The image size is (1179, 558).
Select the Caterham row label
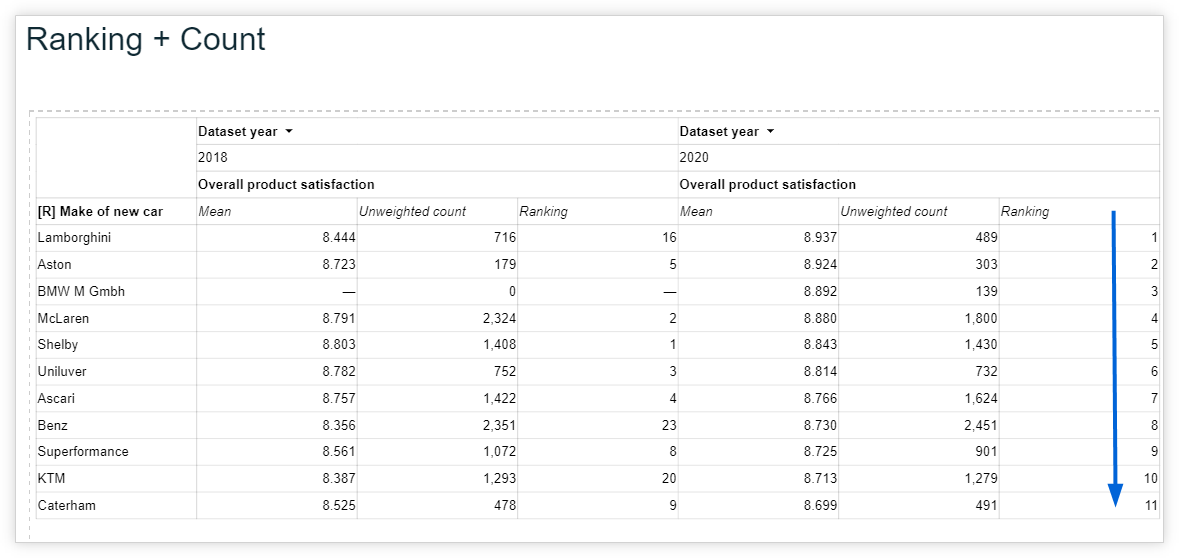[66, 505]
